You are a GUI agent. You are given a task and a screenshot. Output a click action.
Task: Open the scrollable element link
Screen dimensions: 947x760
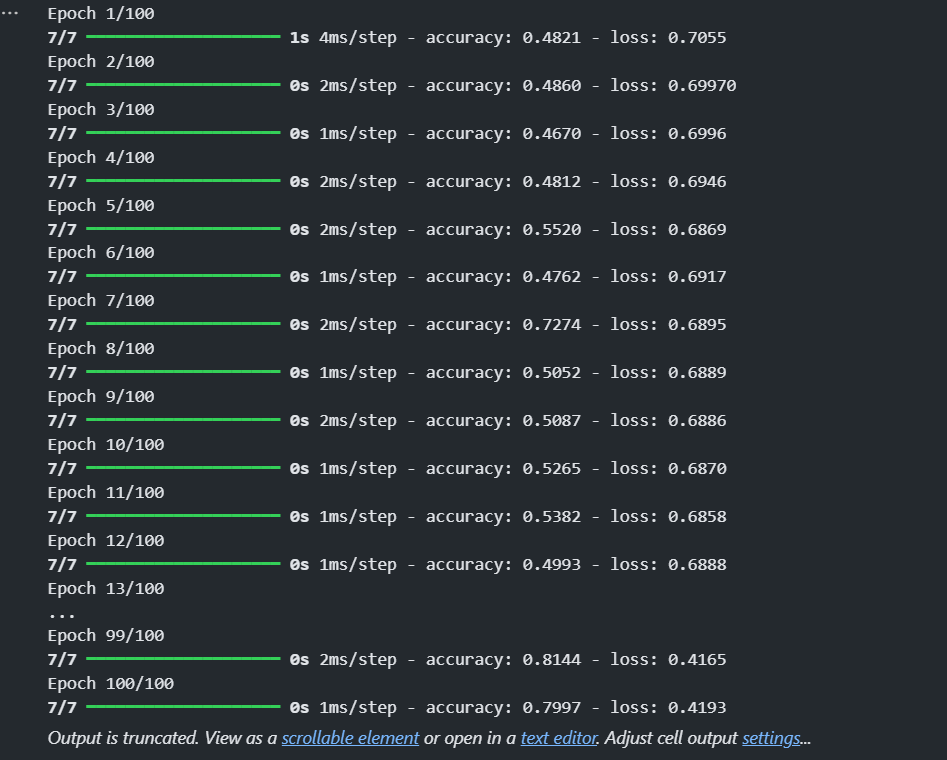tap(350, 738)
